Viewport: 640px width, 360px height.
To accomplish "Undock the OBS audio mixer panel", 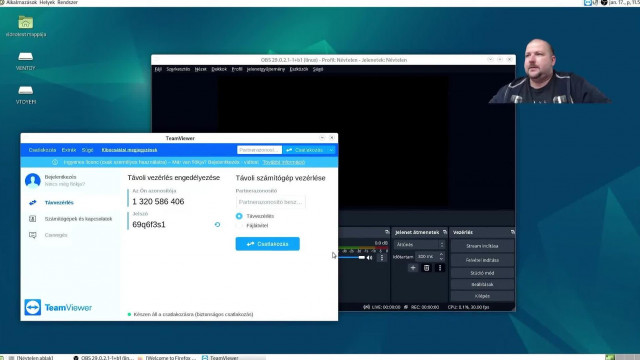I will point(387,232).
